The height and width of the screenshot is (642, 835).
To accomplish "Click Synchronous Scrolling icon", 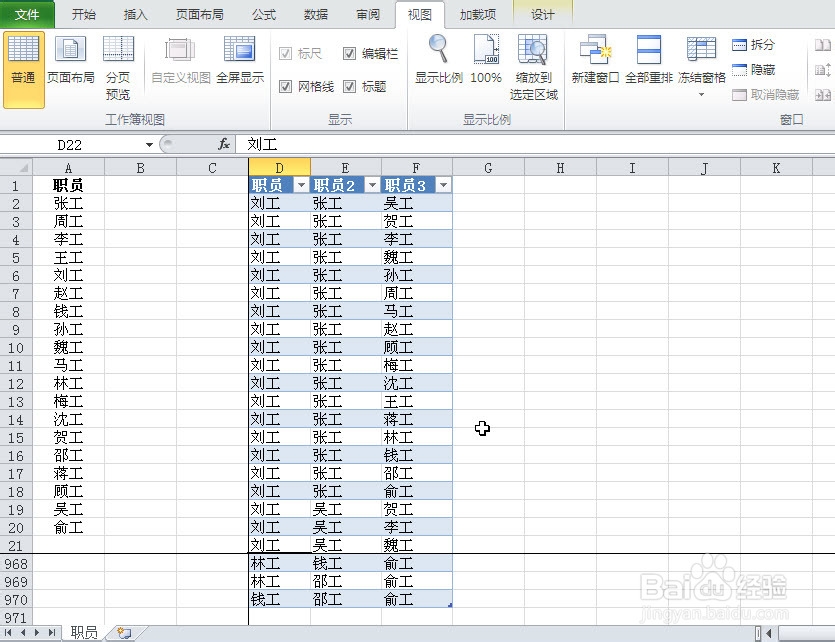I will [823, 70].
